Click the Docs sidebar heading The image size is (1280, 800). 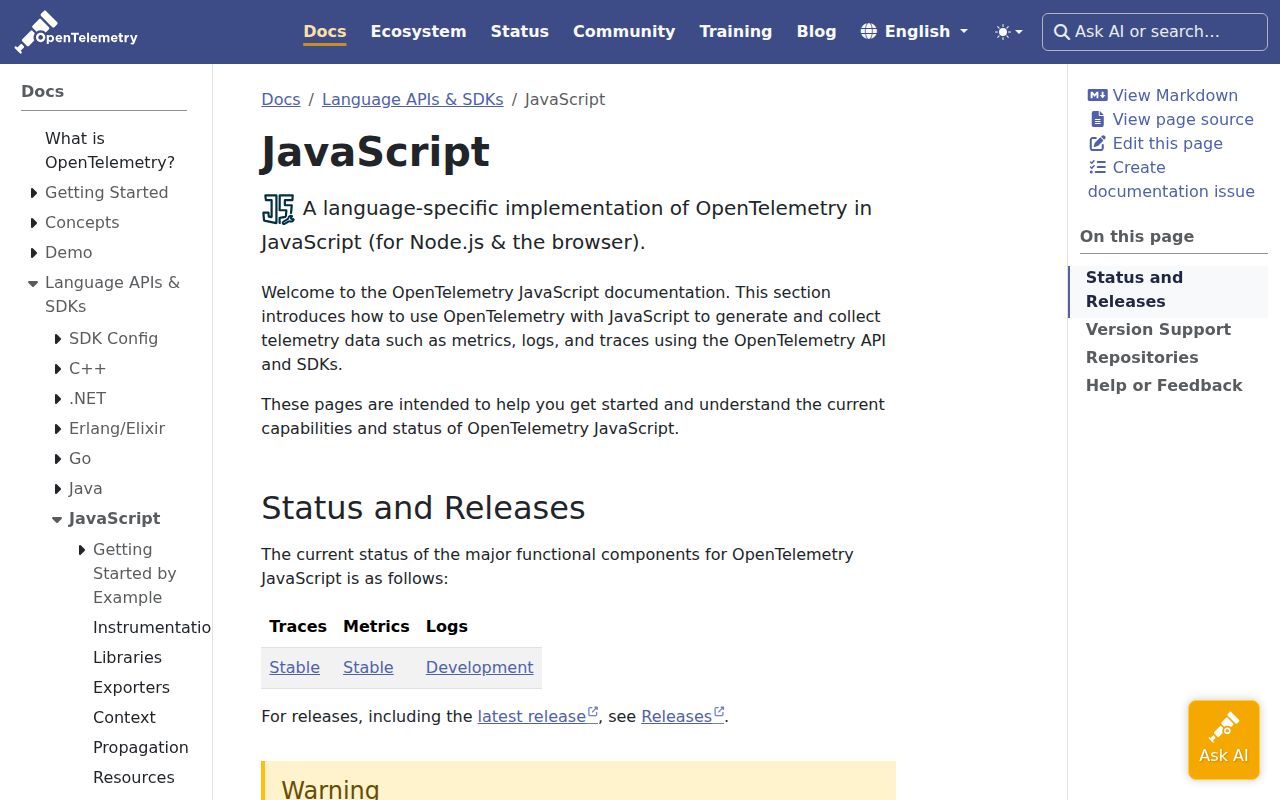42,91
